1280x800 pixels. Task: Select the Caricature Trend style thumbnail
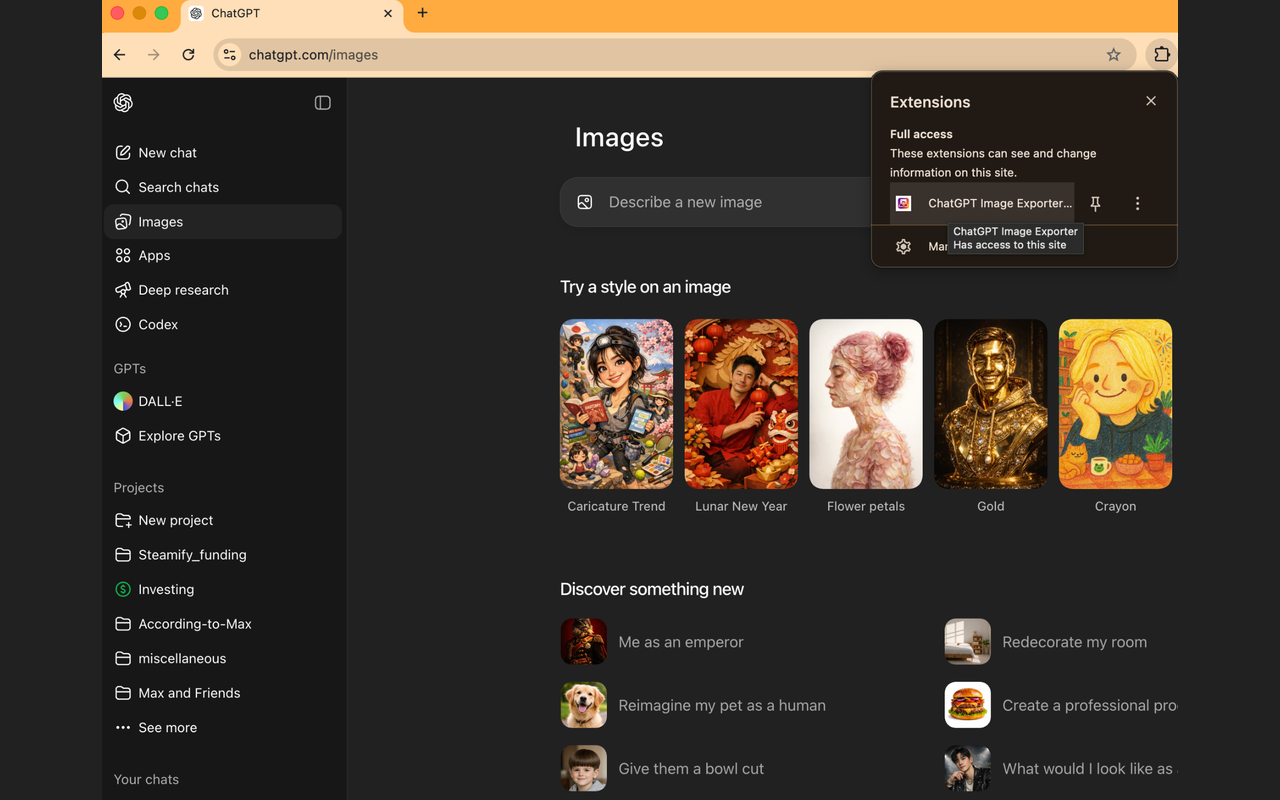point(616,404)
